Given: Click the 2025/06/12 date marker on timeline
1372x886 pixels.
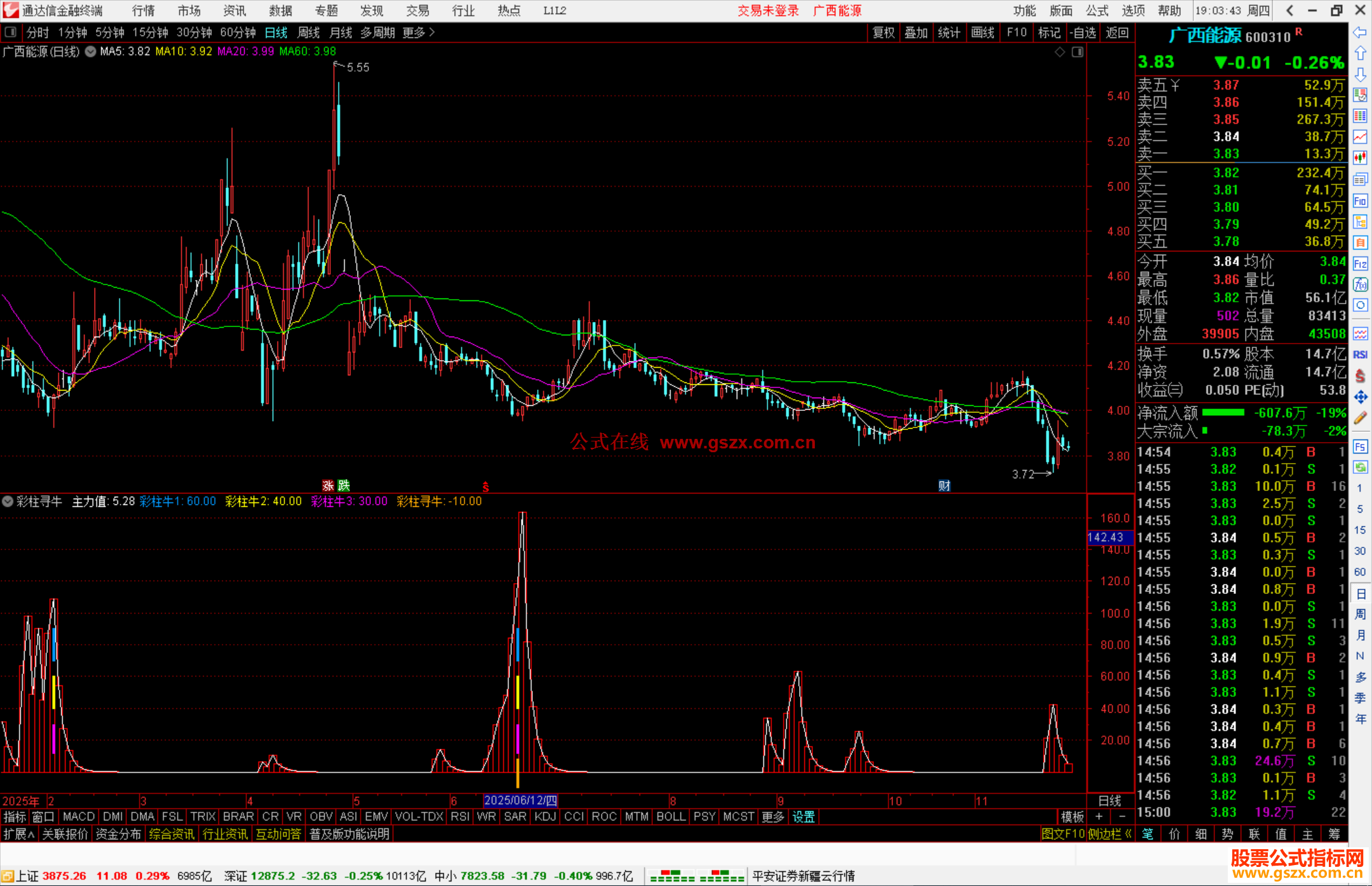Looking at the screenshot, I should (520, 800).
